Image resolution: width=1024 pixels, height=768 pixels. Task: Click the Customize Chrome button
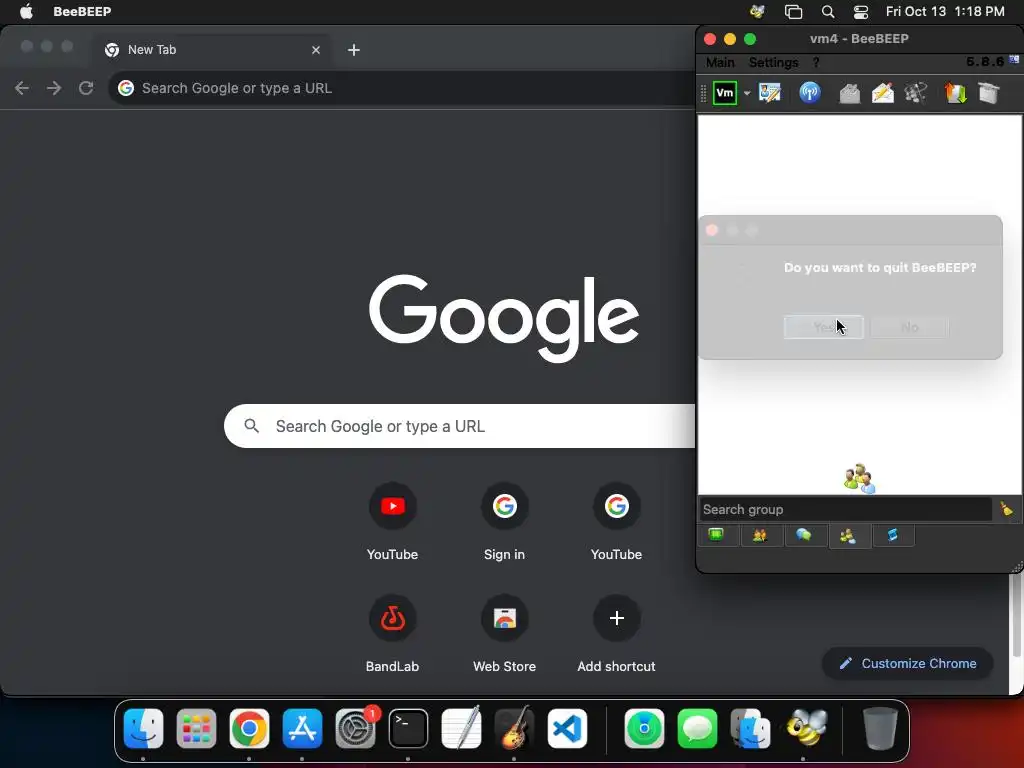point(908,664)
